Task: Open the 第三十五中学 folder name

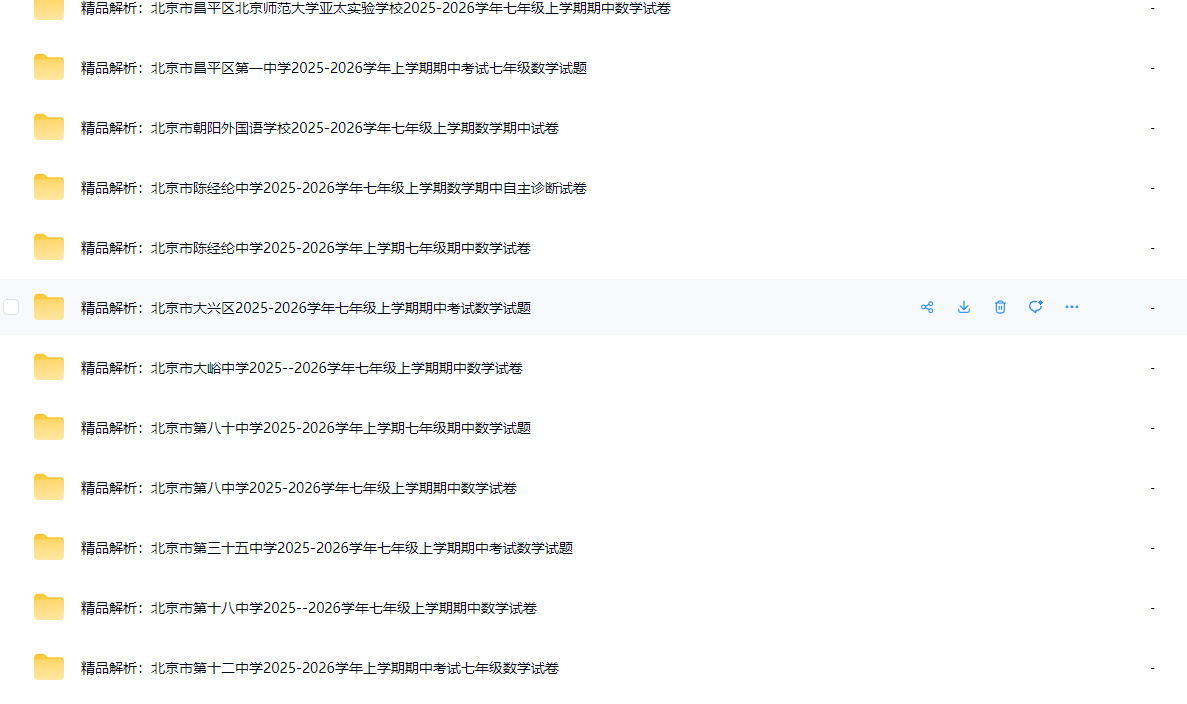Action: pyautogui.click(x=326, y=548)
